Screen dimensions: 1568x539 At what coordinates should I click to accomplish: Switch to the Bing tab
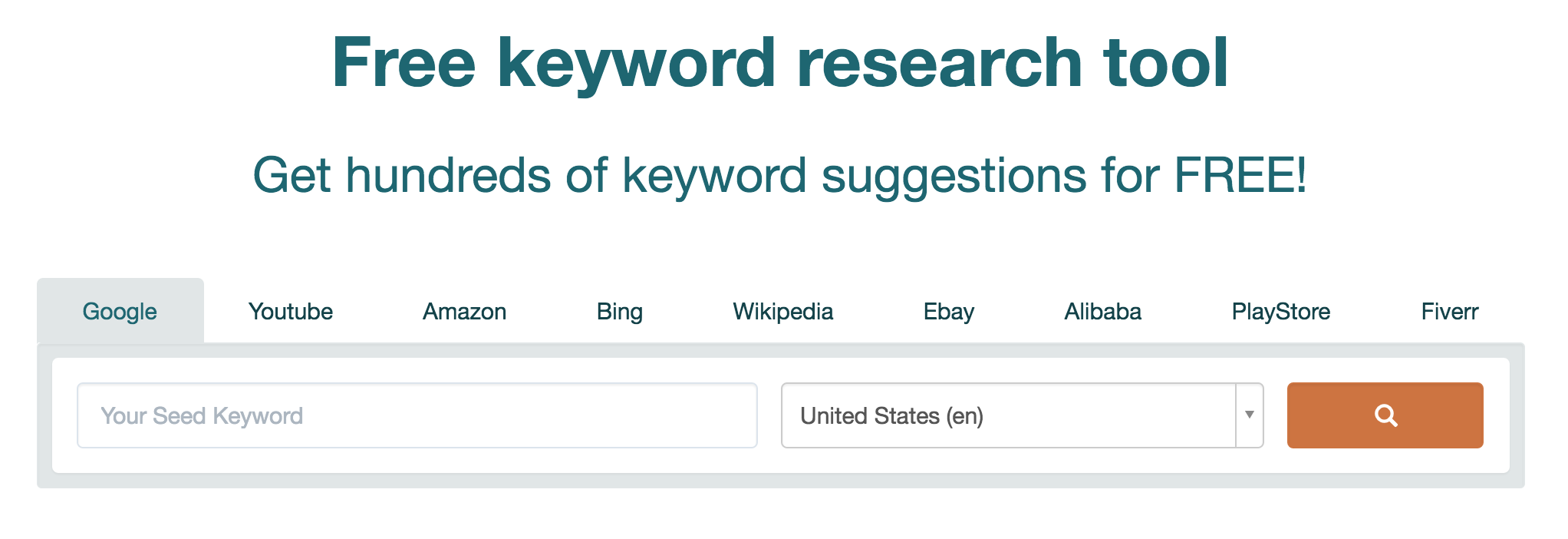620,312
